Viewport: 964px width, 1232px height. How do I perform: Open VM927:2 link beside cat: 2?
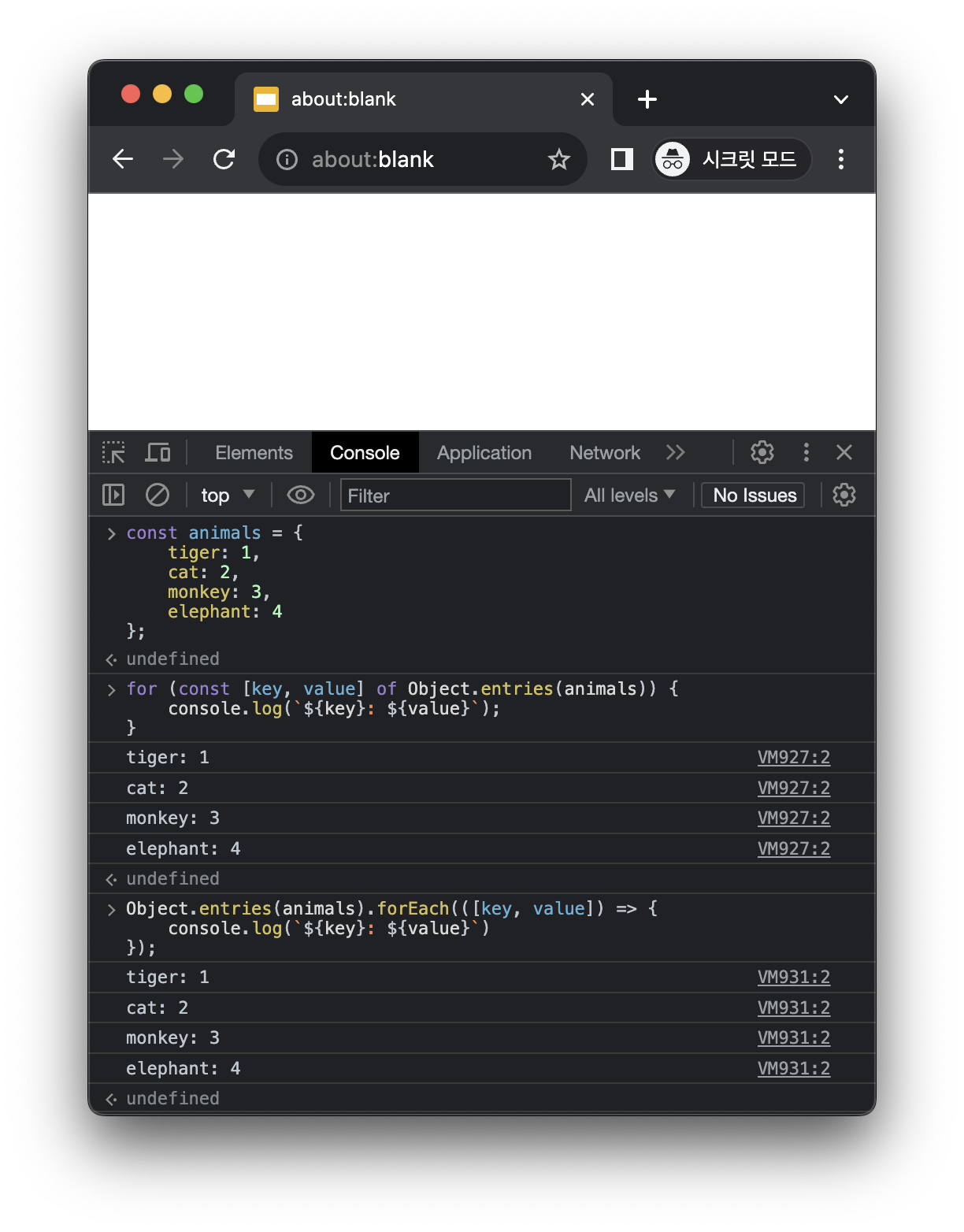pyautogui.click(x=793, y=789)
